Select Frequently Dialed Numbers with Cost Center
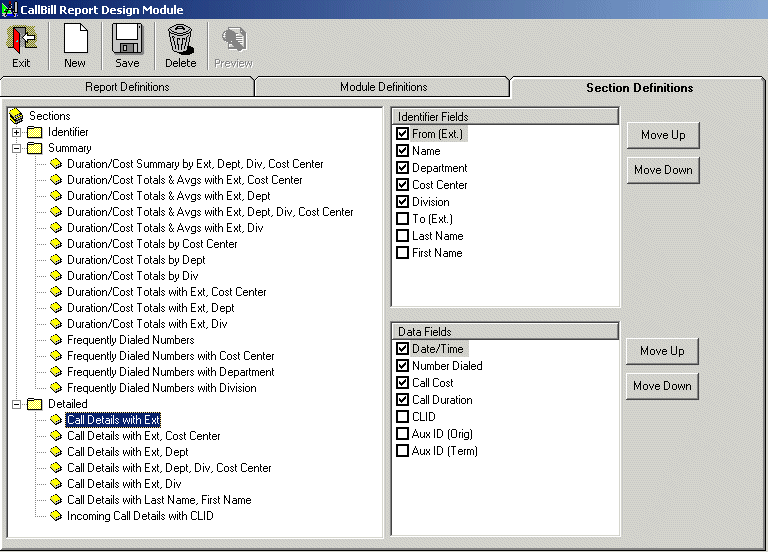Viewport: 768px width, 552px height. [170, 356]
